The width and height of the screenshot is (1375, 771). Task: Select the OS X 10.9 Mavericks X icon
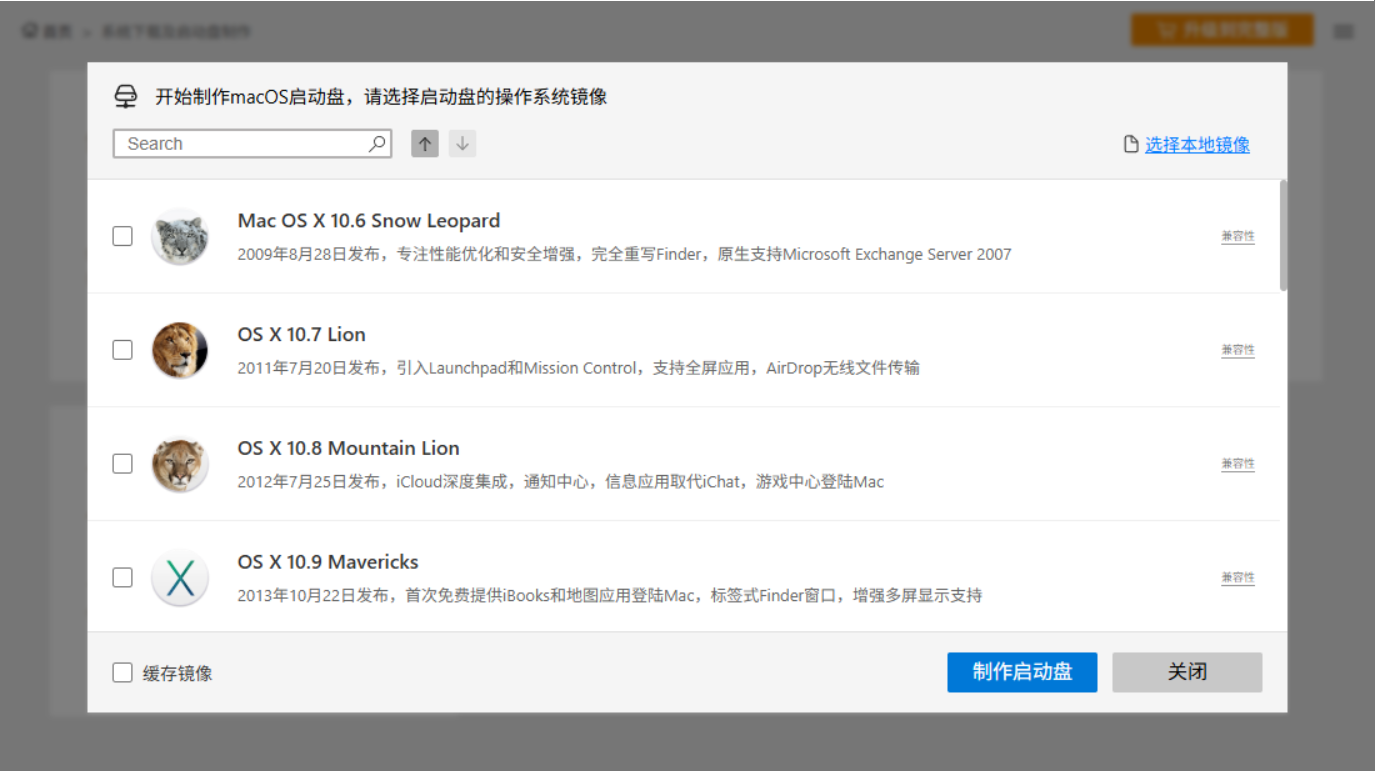coord(180,577)
